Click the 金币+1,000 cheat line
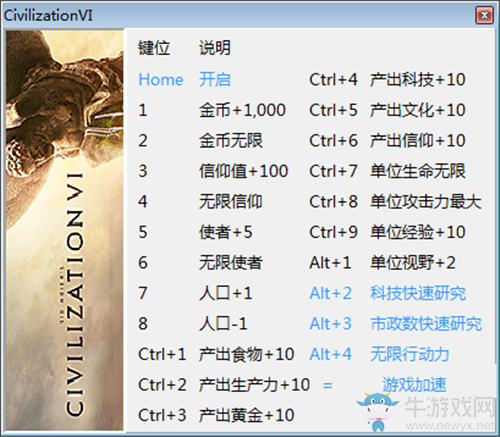This screenshot has width=500, height=437. point(242,110)
